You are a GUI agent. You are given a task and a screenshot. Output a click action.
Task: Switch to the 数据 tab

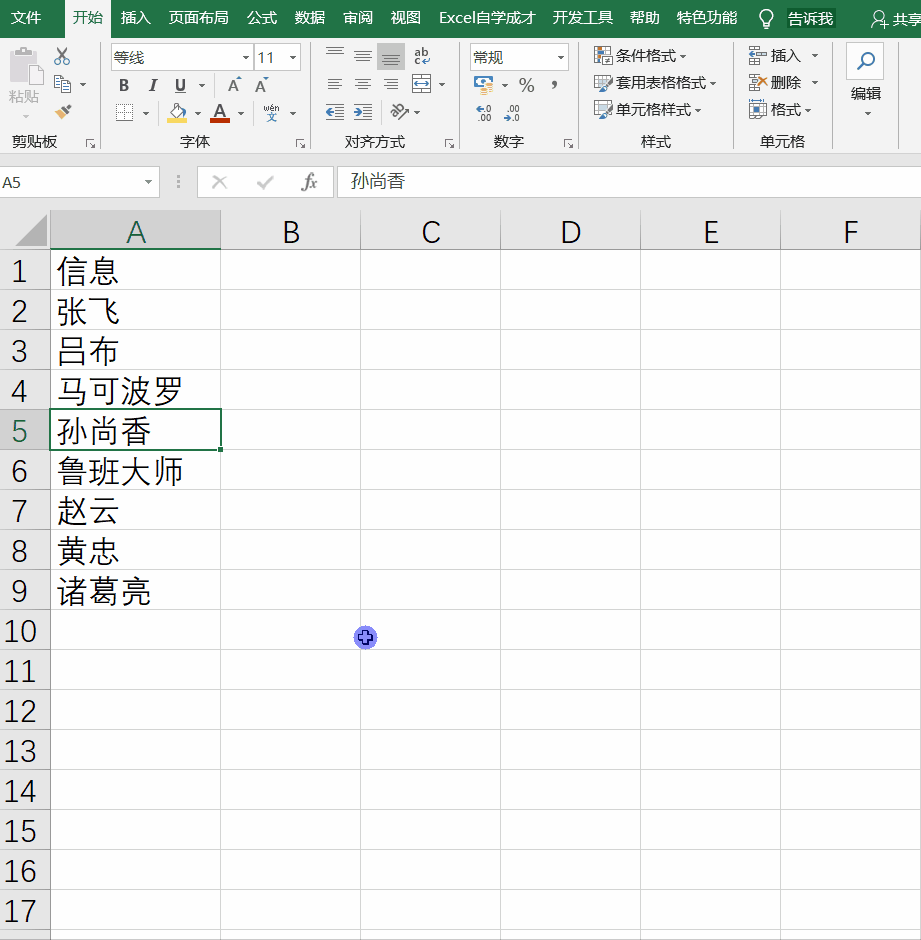click(x=310, y=18)
